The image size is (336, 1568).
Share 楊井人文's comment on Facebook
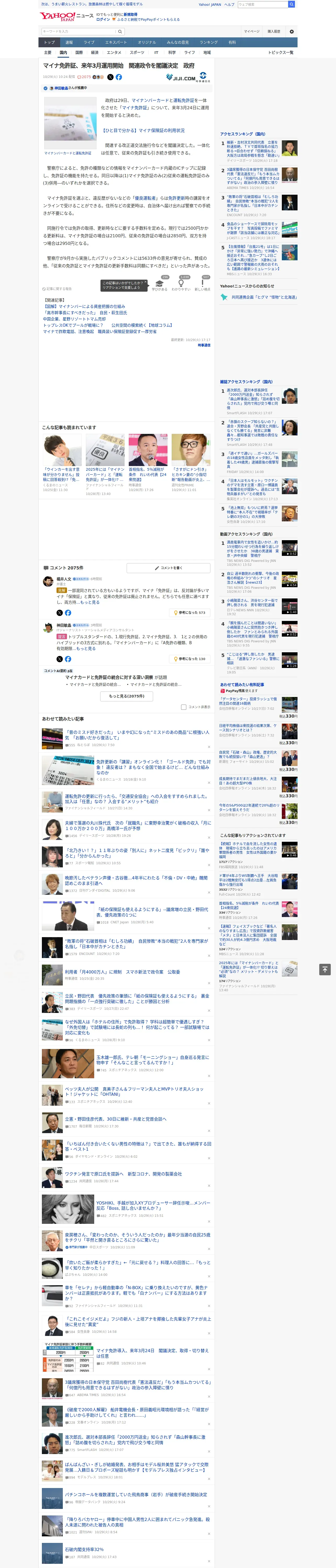pyautogui.click(x=68, y=612)
